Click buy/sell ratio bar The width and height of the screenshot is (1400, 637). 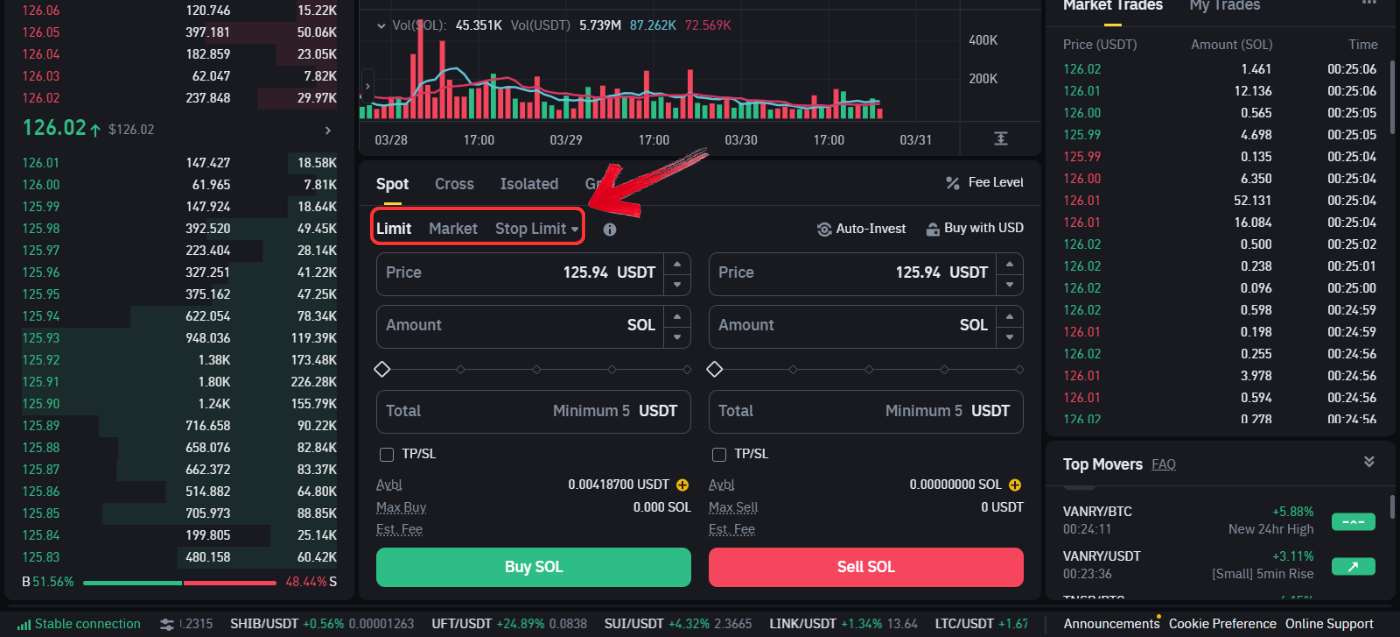click(x=180, y=583)
